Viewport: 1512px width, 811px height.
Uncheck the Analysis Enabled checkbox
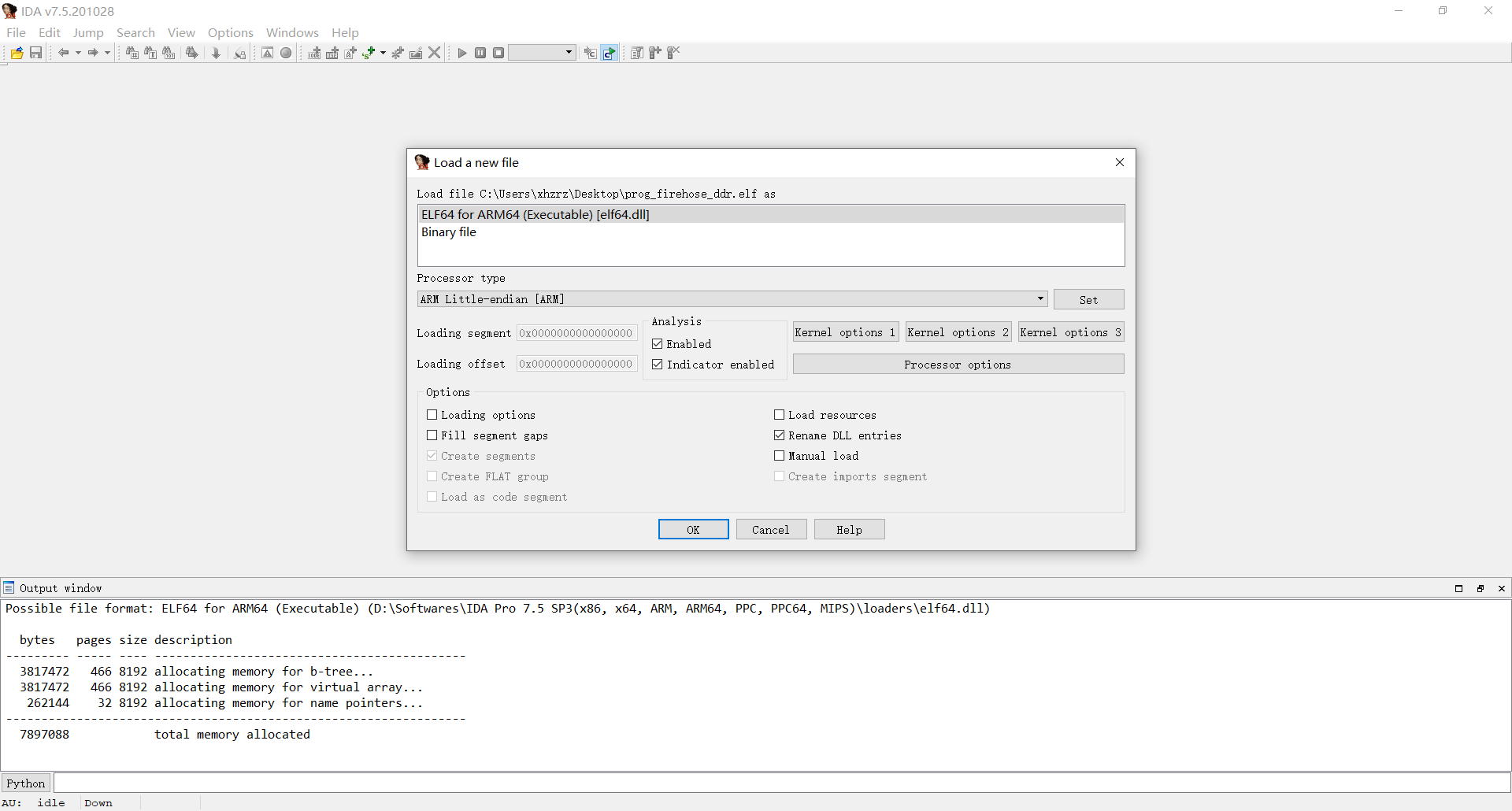[658, 344]
